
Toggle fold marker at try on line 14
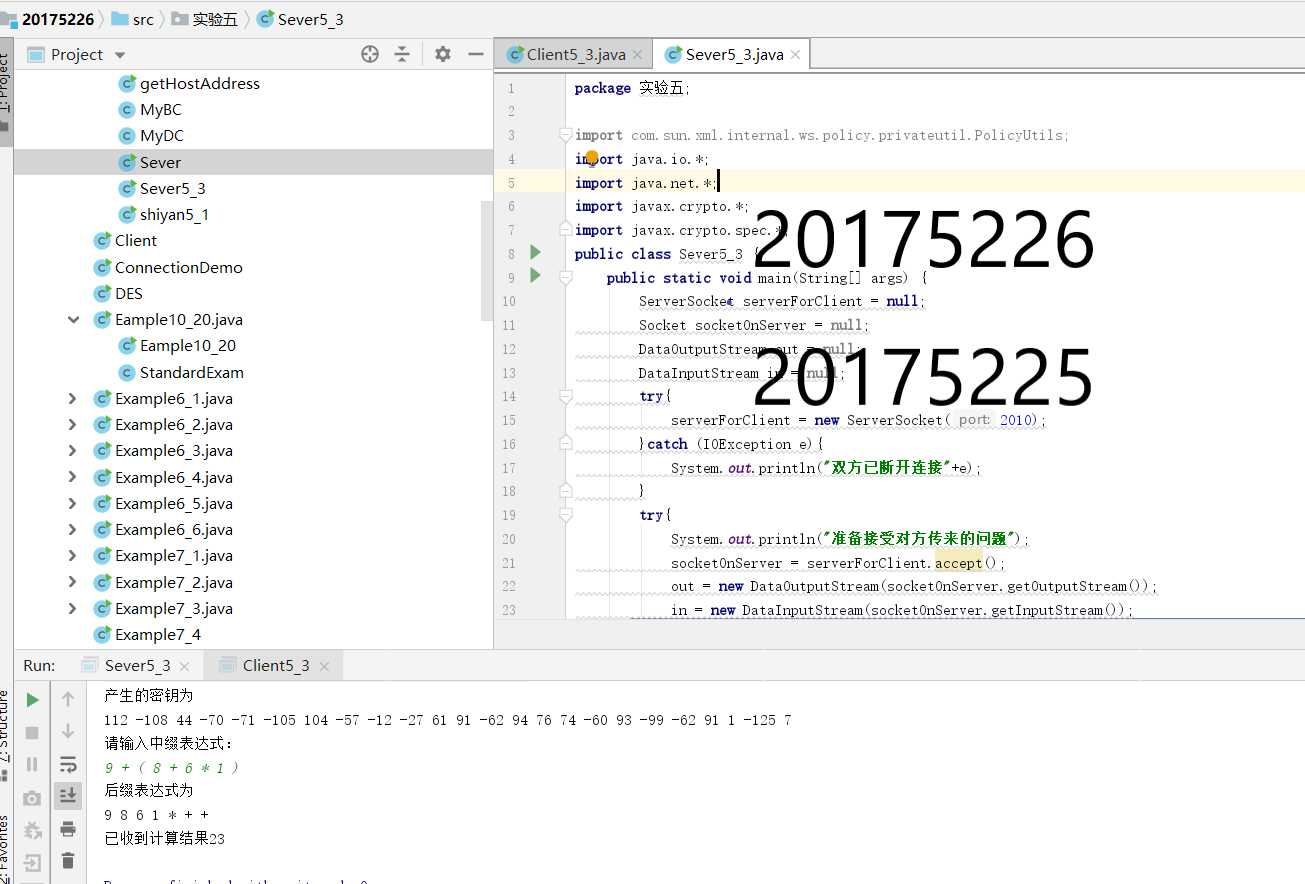point(565,396)
